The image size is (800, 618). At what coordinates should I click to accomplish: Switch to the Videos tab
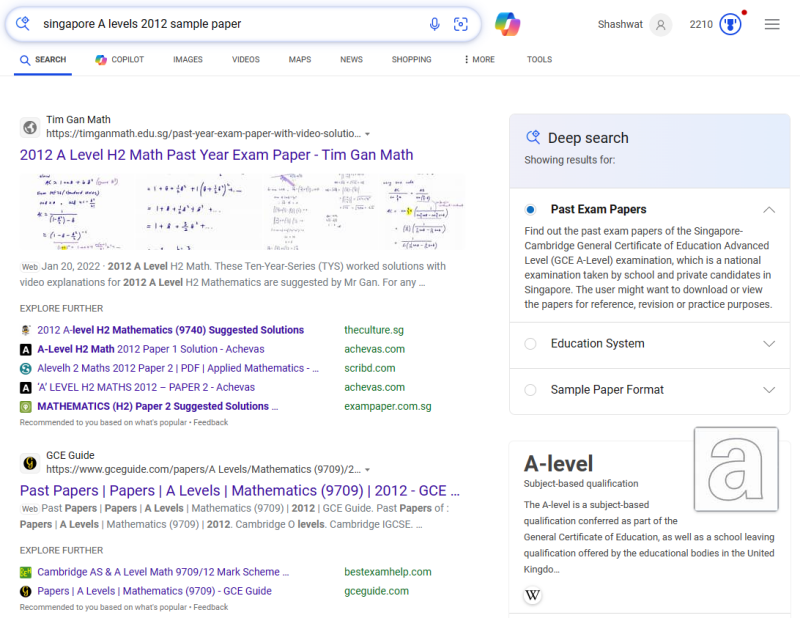click(245, 60)
